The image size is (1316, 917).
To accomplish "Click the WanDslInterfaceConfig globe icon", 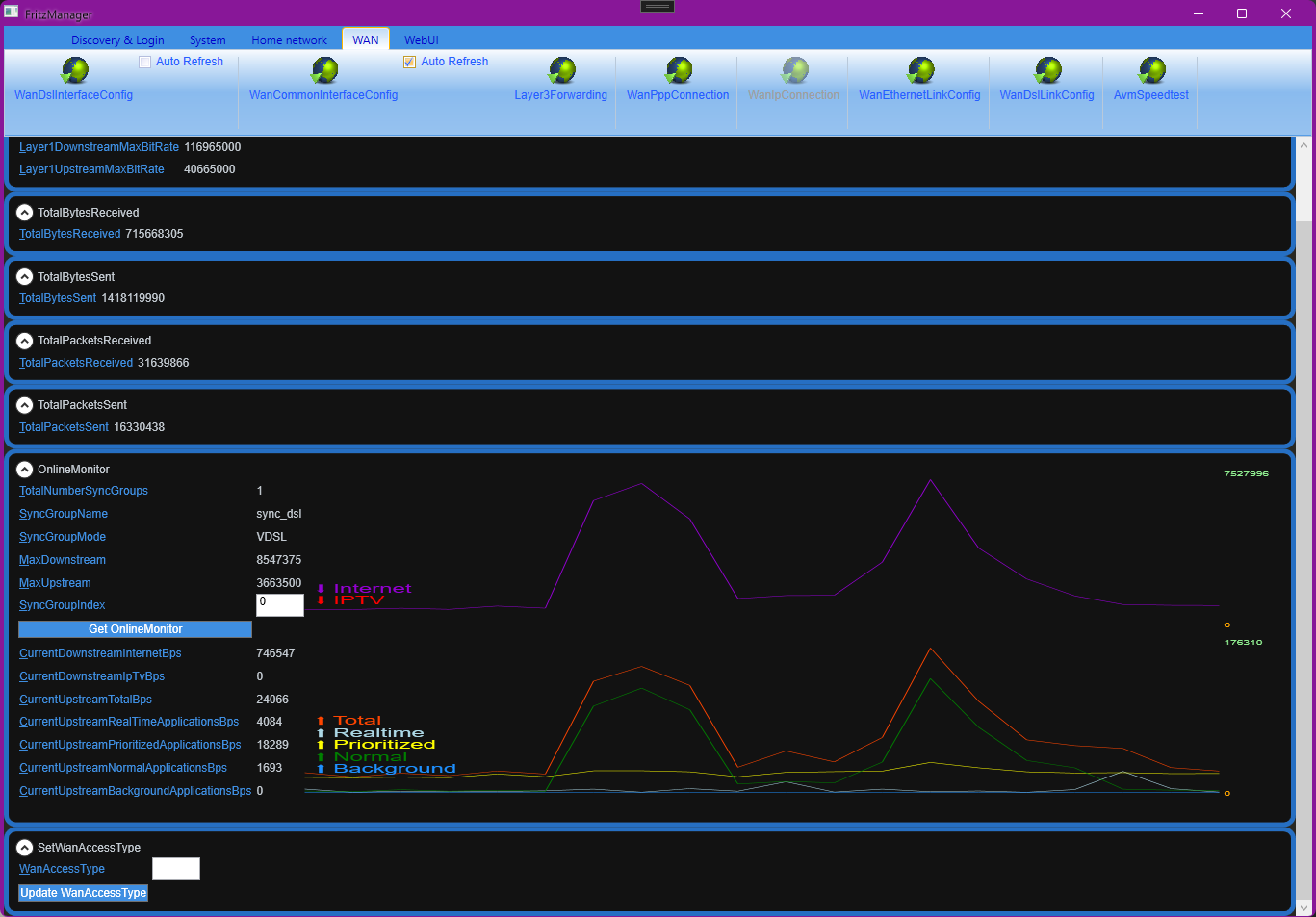I will tap(74, 70).
